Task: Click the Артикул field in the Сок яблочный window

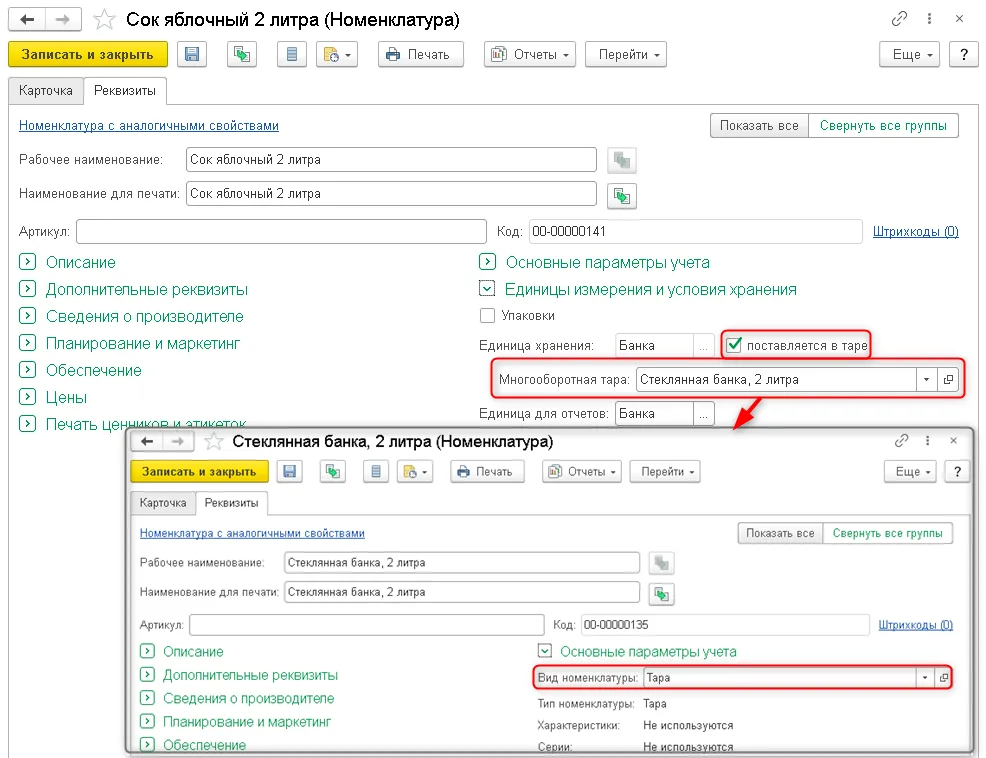Action: 281,231
